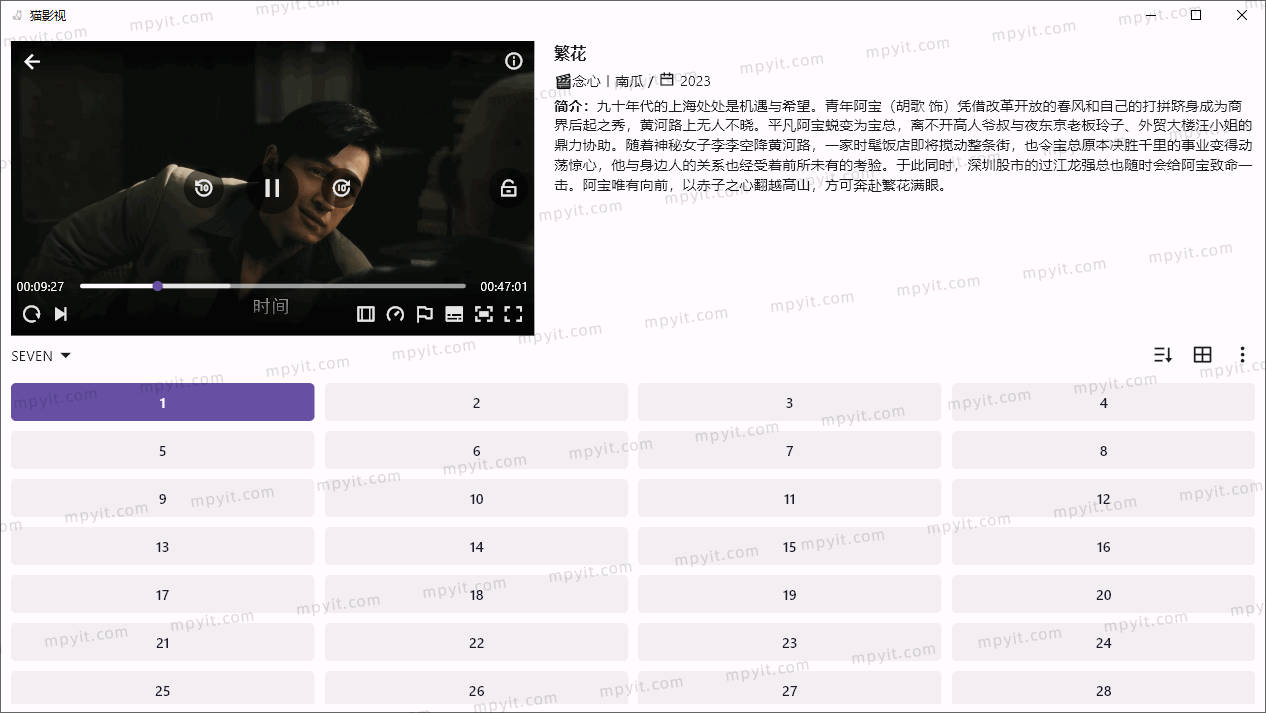Select episode 10
The width and height of the screenshot is (1266, 713).
pyautogui.click(x=476, y=498)
